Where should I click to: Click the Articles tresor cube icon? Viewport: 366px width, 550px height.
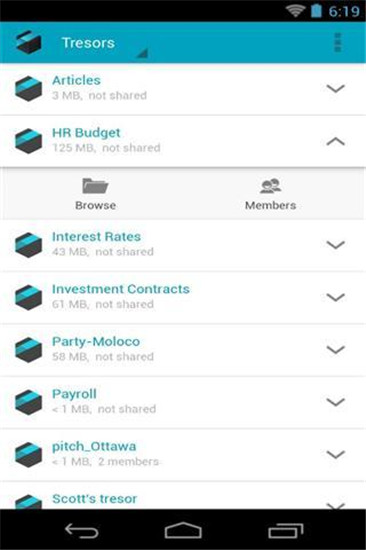coord(28,88)
